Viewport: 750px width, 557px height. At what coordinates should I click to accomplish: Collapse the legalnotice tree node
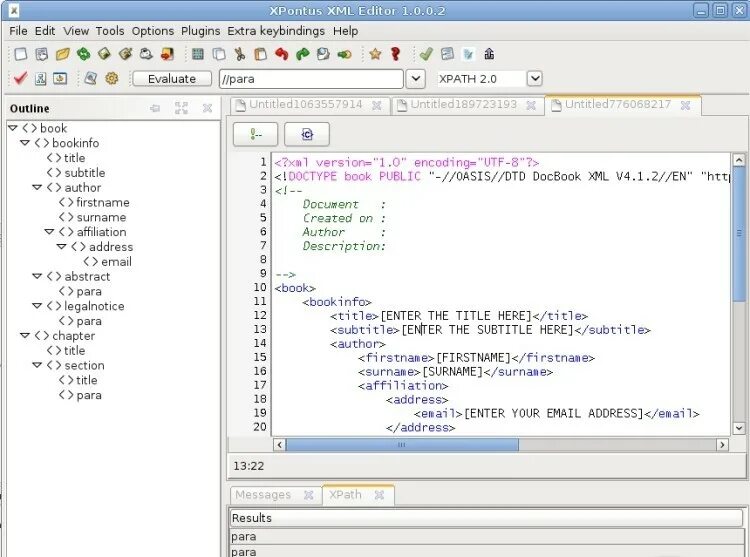[x=37, y=306]
